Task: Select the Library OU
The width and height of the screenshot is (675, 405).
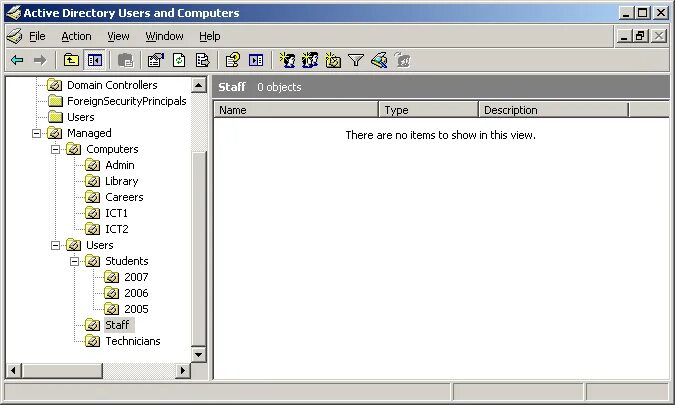Action: pyautogui.click(x=121, y=181)
